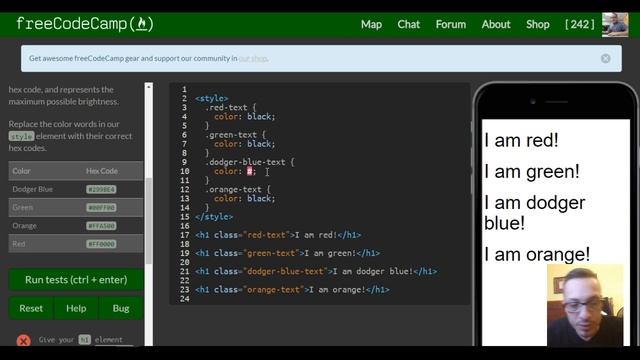Click the instructions panel scroll up arrow
This screenshot has height=360, width=640.
pos(149,87)
